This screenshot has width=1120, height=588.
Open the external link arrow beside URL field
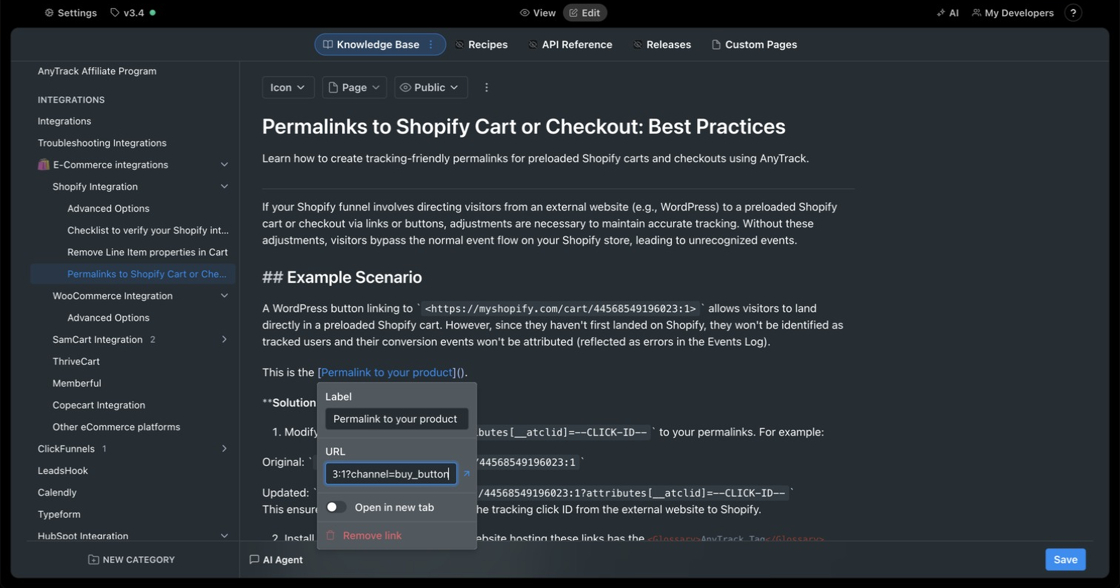[x=466, y=474]
